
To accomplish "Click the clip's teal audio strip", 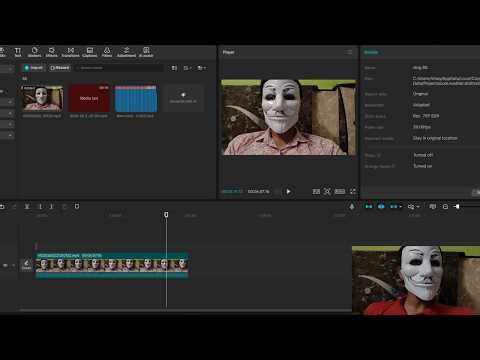I will [x=112, y=275].
